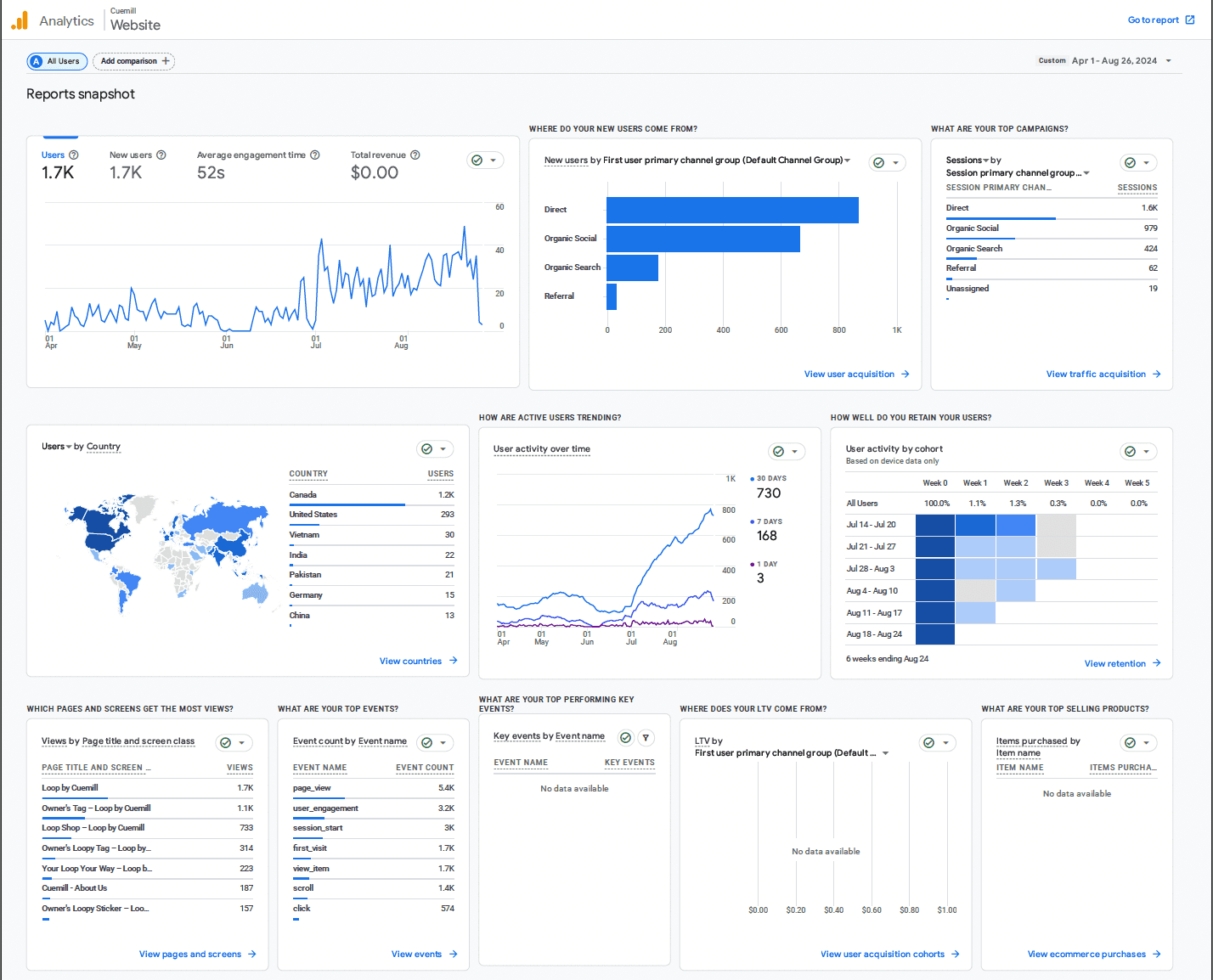Viewport: 1213px width, 980px height.
Task: Click help icon next to Users metric
Action: [x=74, y=155]
